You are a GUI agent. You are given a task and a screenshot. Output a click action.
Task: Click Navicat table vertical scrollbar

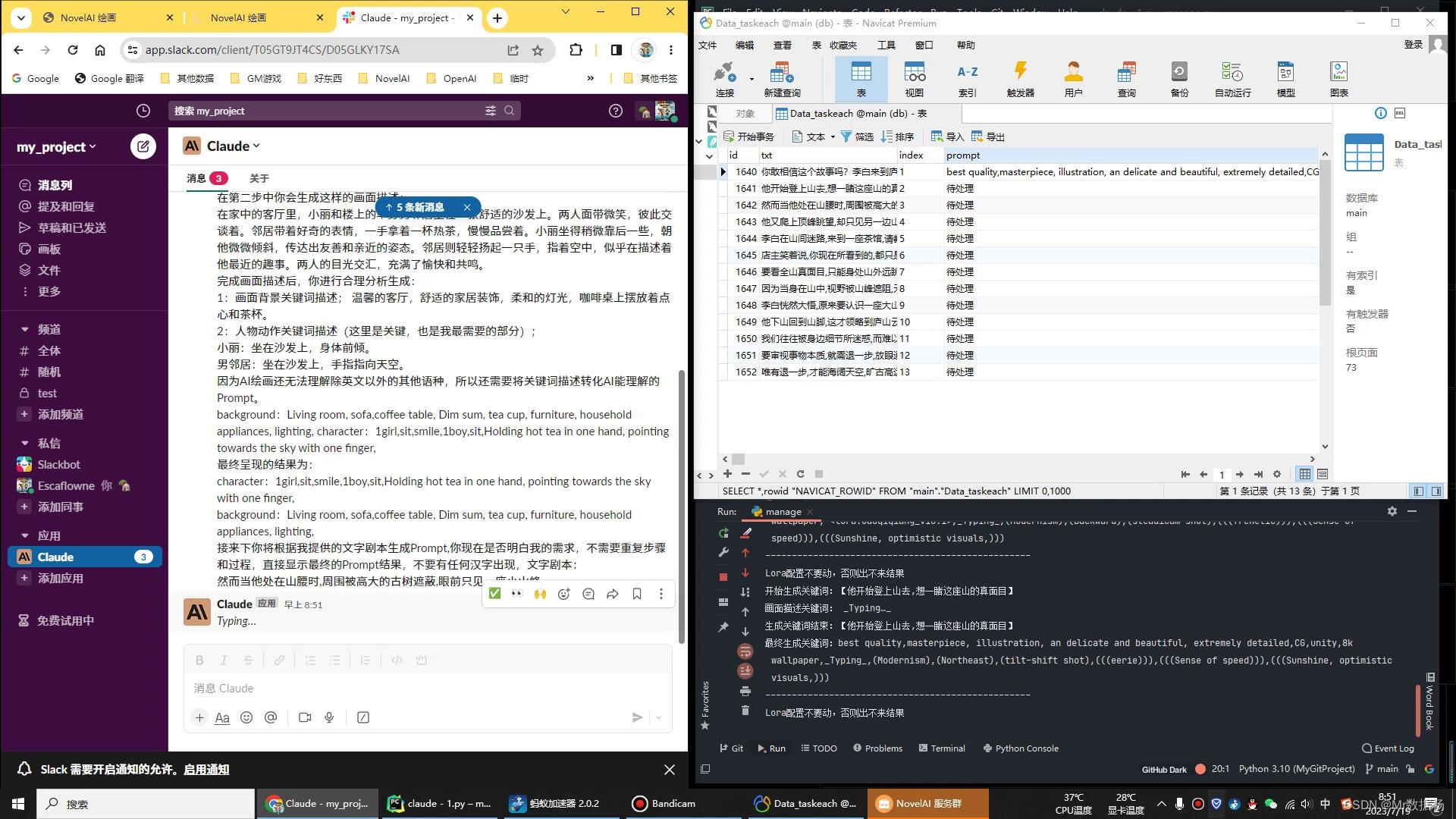(x=1325, y=232)
